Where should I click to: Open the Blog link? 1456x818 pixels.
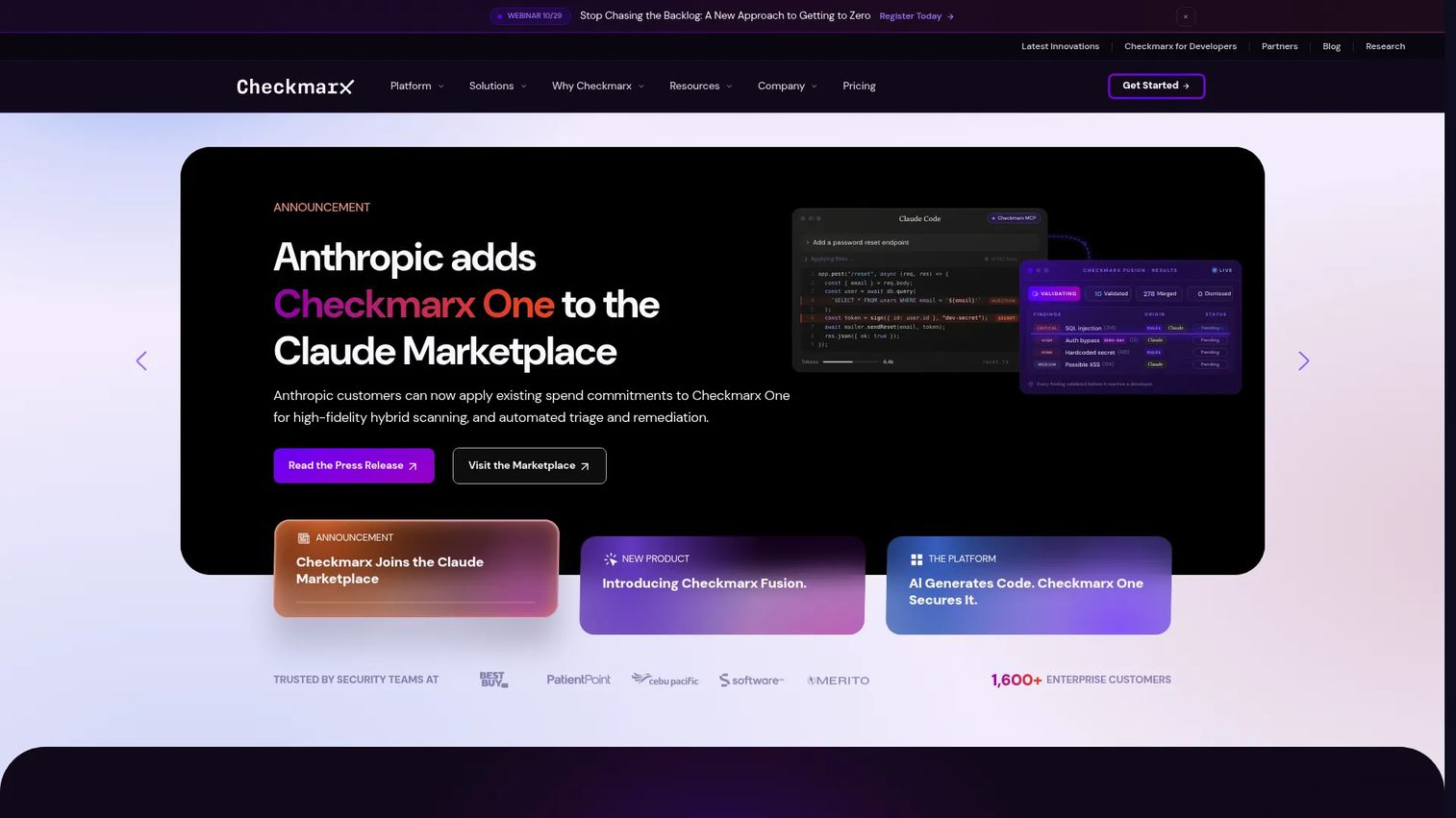pos(1331,46)
